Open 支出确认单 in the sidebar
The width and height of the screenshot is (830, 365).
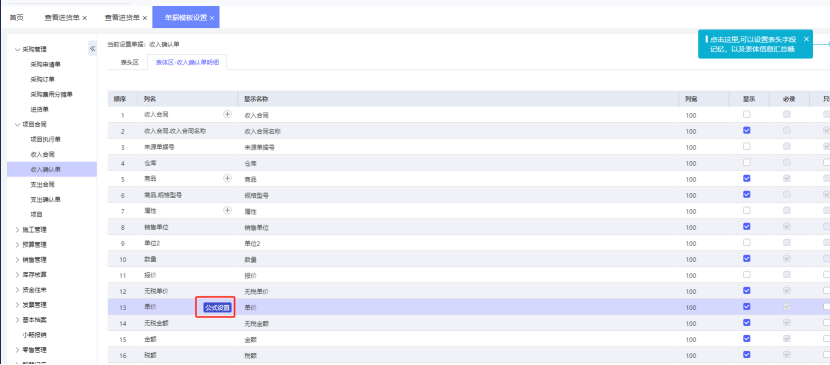pos(46,199)
